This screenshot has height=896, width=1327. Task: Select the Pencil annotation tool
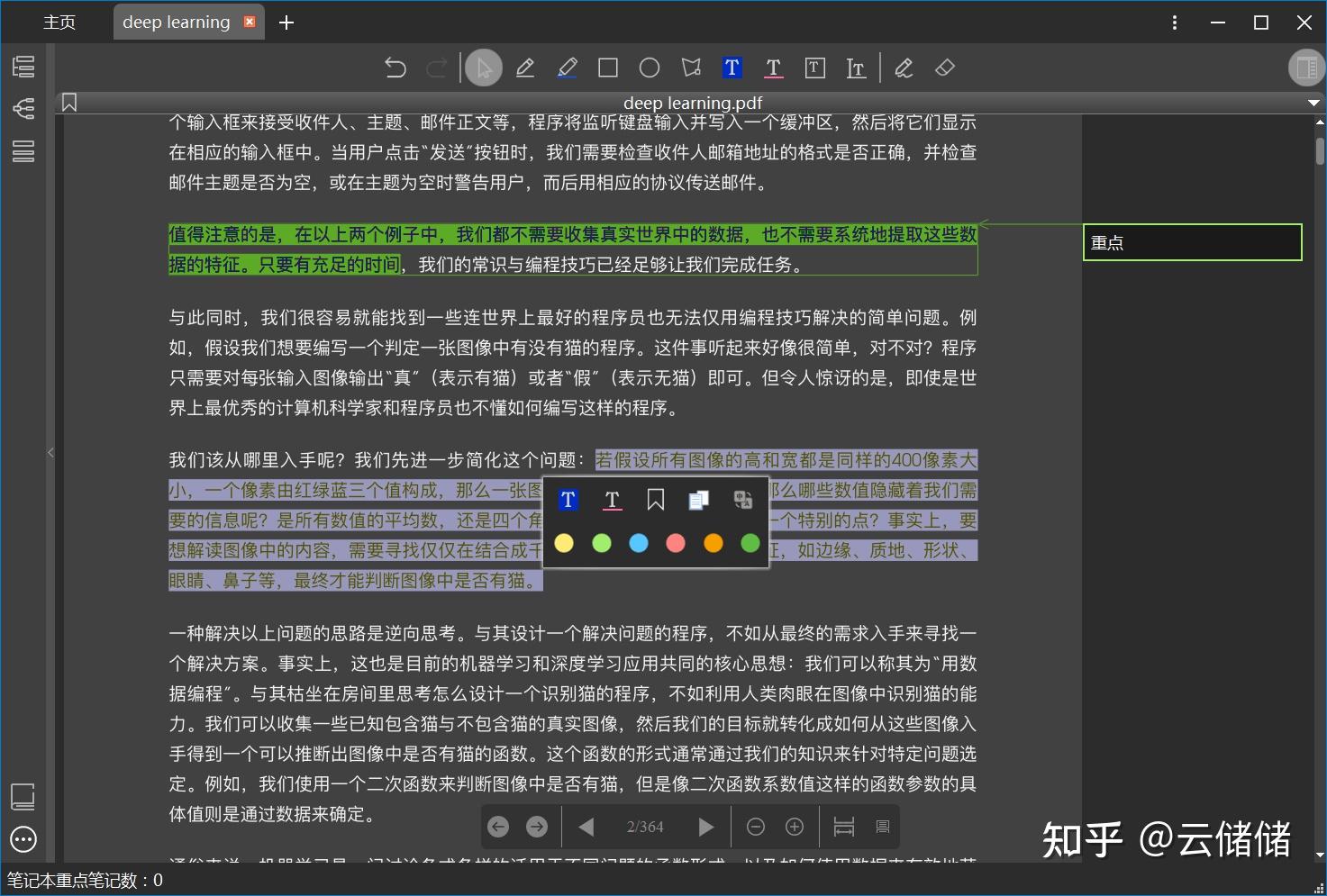pos(525,67)
